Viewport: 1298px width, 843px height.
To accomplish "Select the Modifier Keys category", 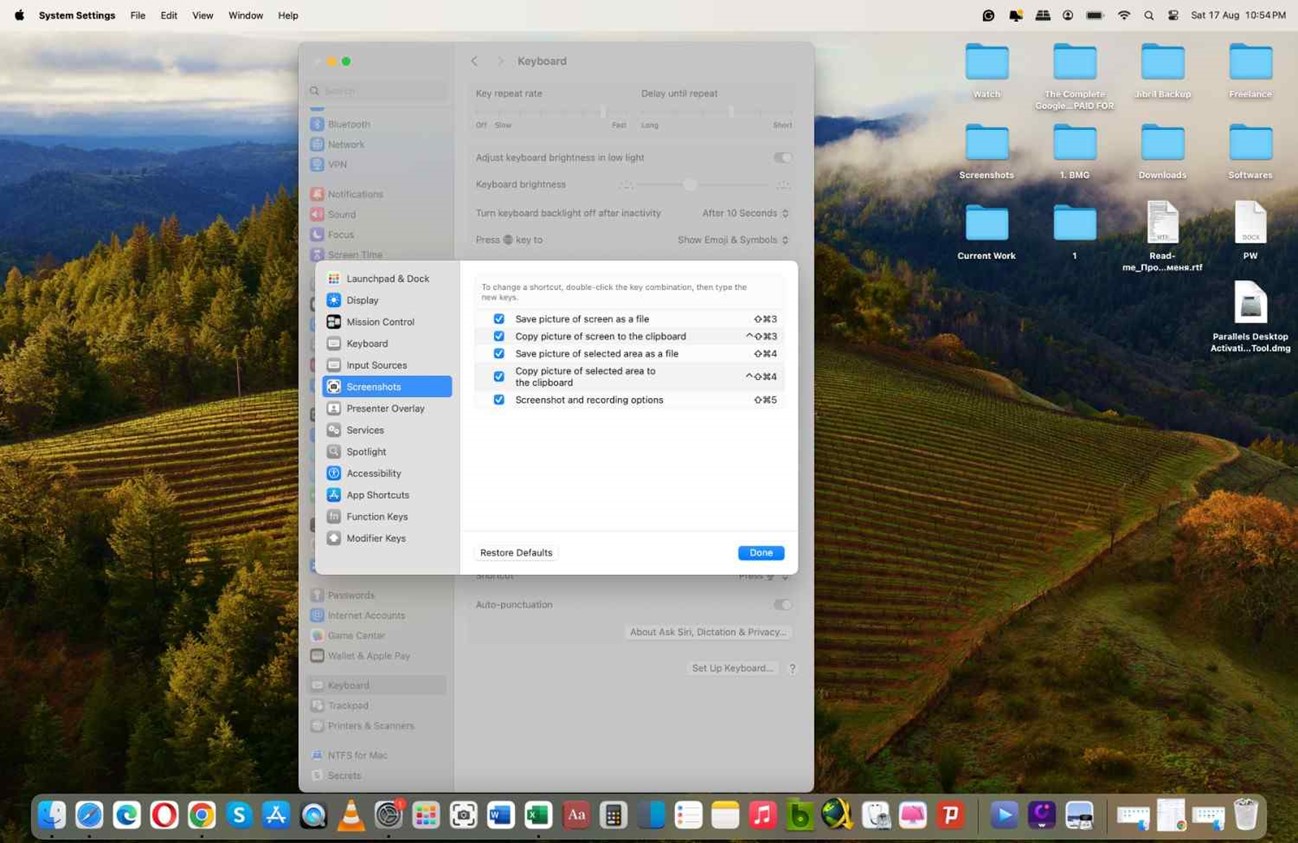I will (x=387, y=538).
